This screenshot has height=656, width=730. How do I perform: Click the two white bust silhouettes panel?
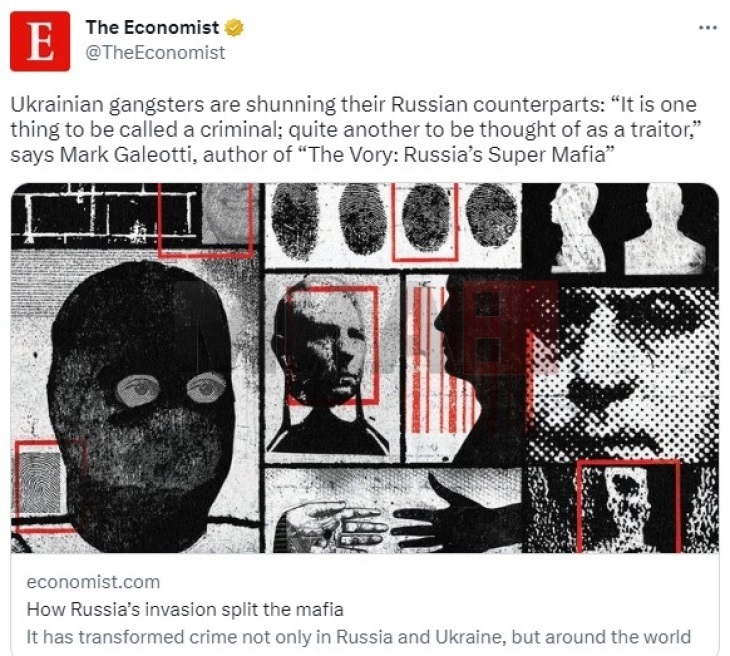[x=624, y=228]
